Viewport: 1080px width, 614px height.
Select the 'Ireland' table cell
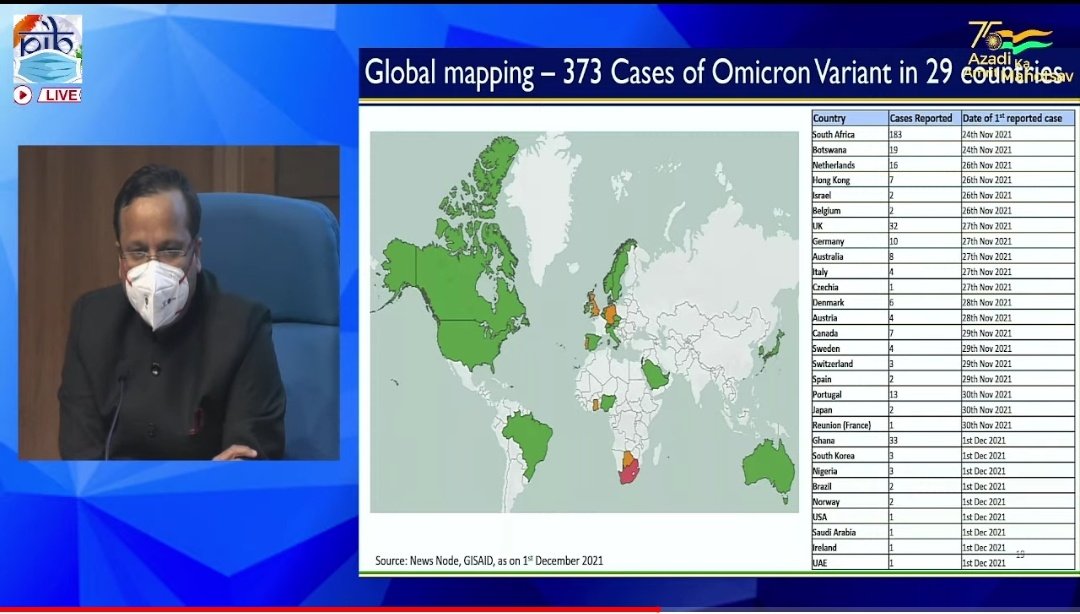click(x=850, y=547)
